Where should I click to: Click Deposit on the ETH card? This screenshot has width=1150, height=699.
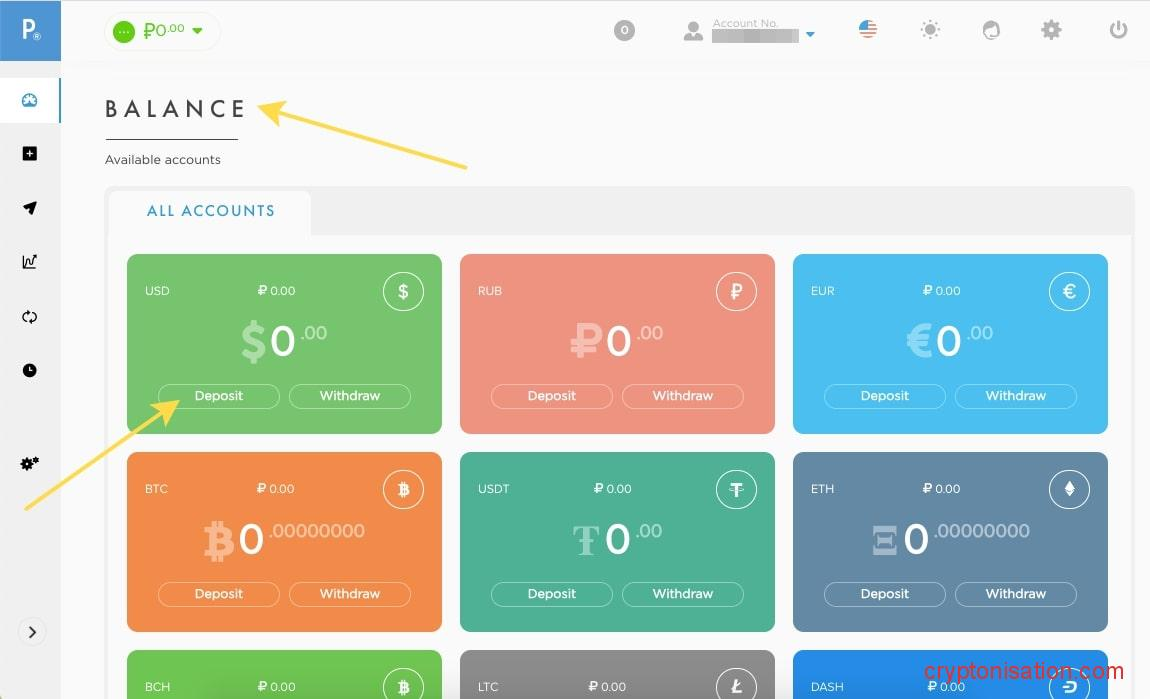point(884,594)
